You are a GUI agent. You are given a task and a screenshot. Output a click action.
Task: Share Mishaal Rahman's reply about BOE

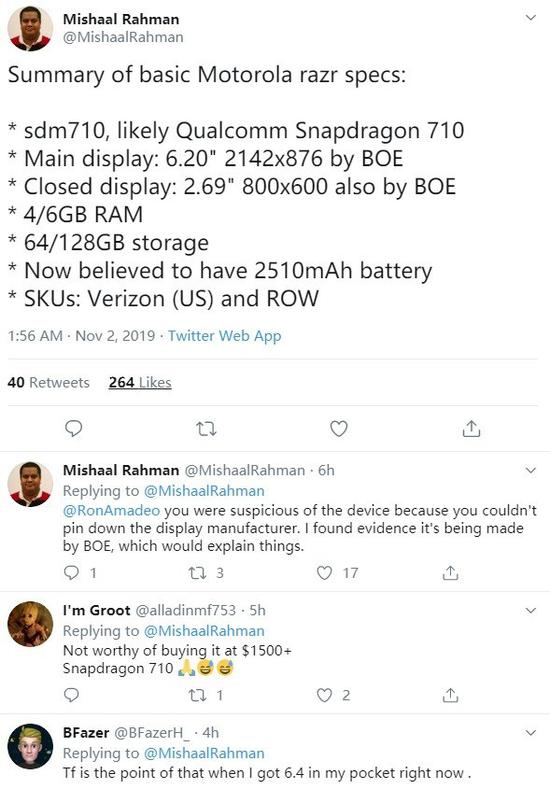(450, 573)
